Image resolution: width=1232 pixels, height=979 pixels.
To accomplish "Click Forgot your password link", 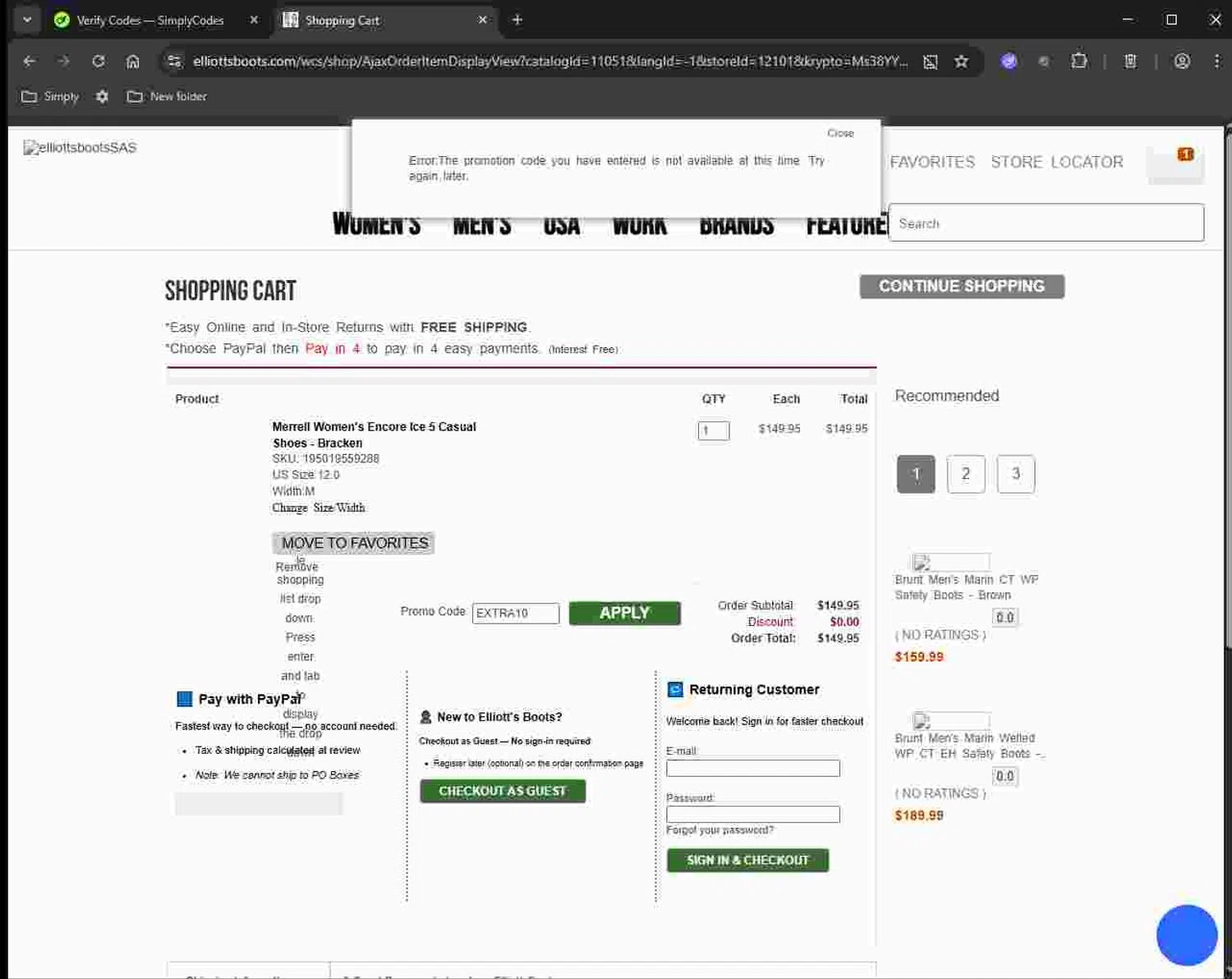I will [719, 830].
